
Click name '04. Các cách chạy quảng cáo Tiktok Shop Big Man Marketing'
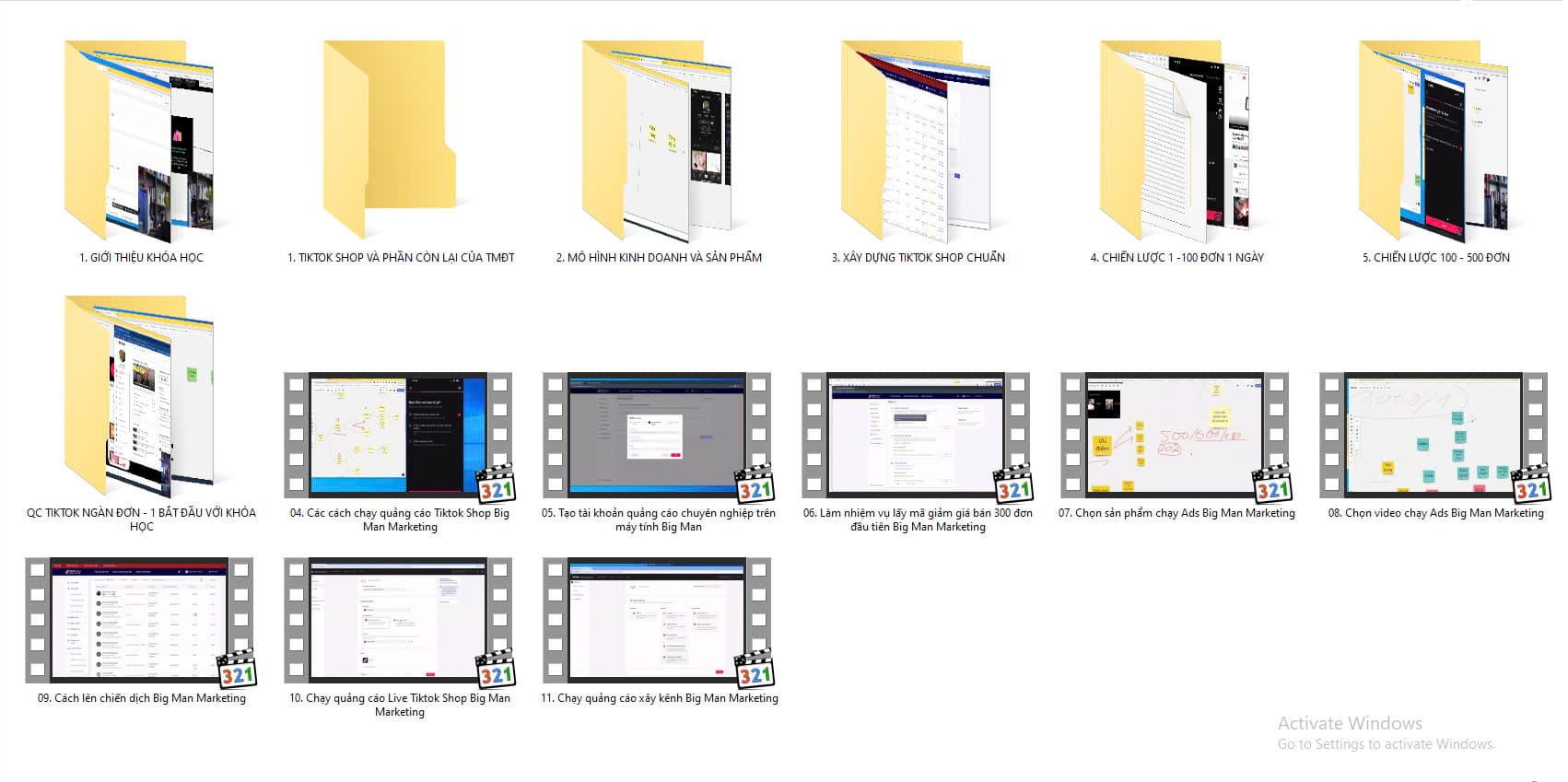click(400, 519)
